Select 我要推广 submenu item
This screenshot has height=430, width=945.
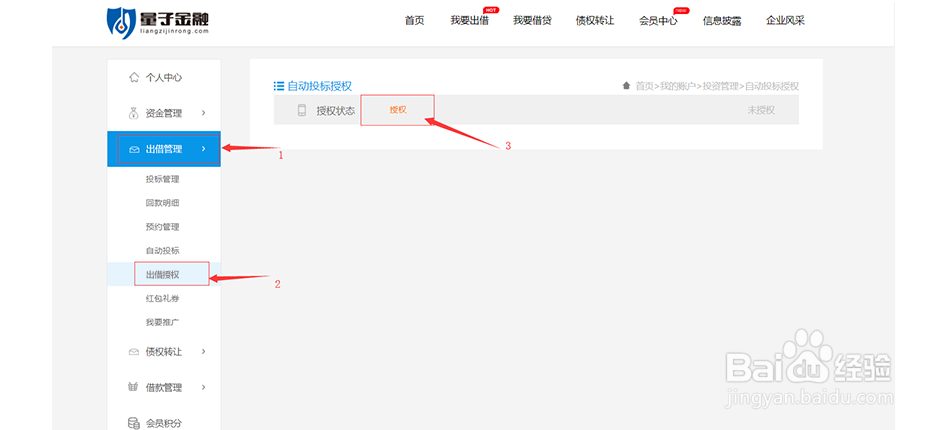click(162, 322)
